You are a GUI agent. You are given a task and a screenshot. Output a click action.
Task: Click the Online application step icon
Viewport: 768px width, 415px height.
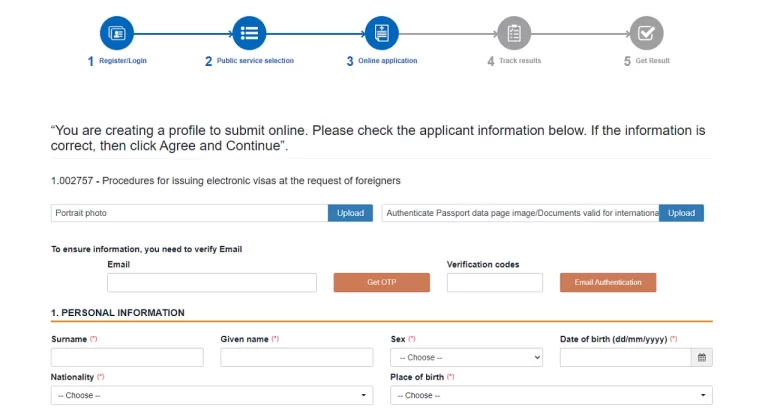[x=382, y=33]
